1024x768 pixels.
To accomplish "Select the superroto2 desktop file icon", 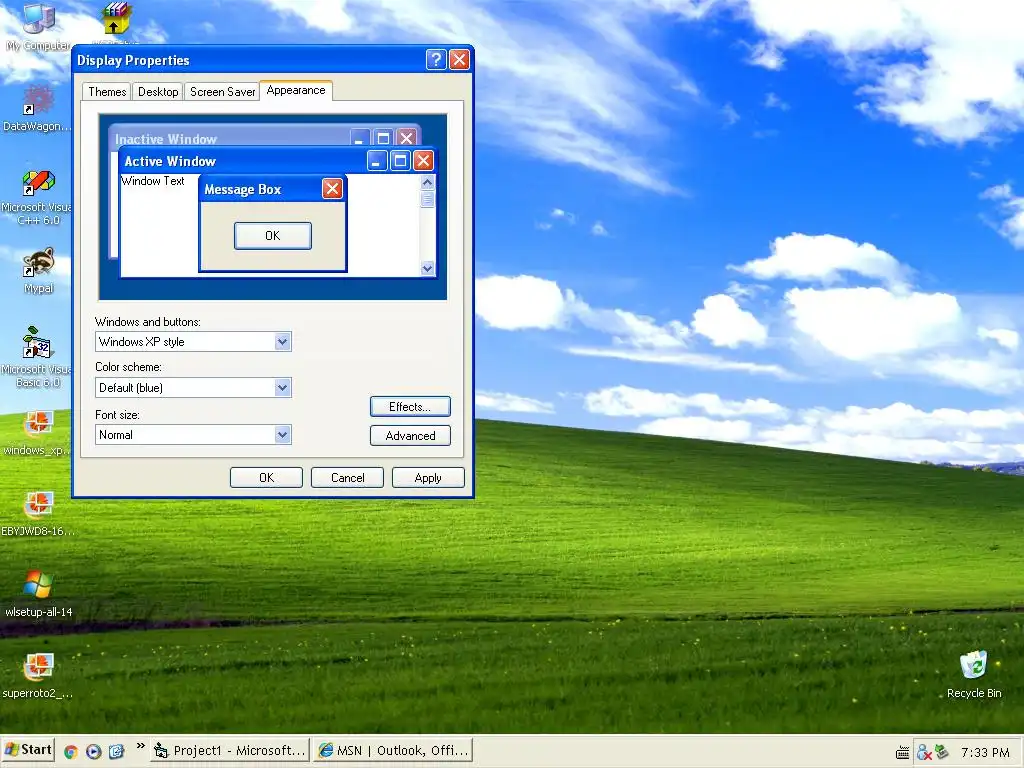I will [x=37, y=675].
